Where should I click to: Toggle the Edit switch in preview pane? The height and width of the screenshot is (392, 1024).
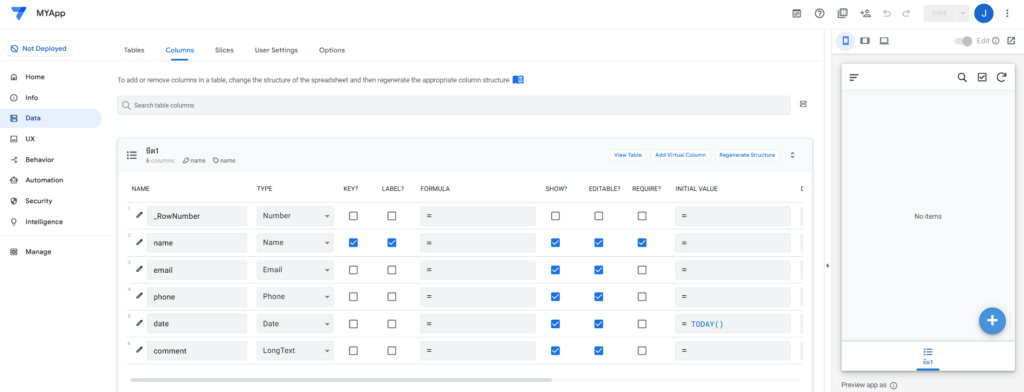pyautogui.click(x=963, y=41)
